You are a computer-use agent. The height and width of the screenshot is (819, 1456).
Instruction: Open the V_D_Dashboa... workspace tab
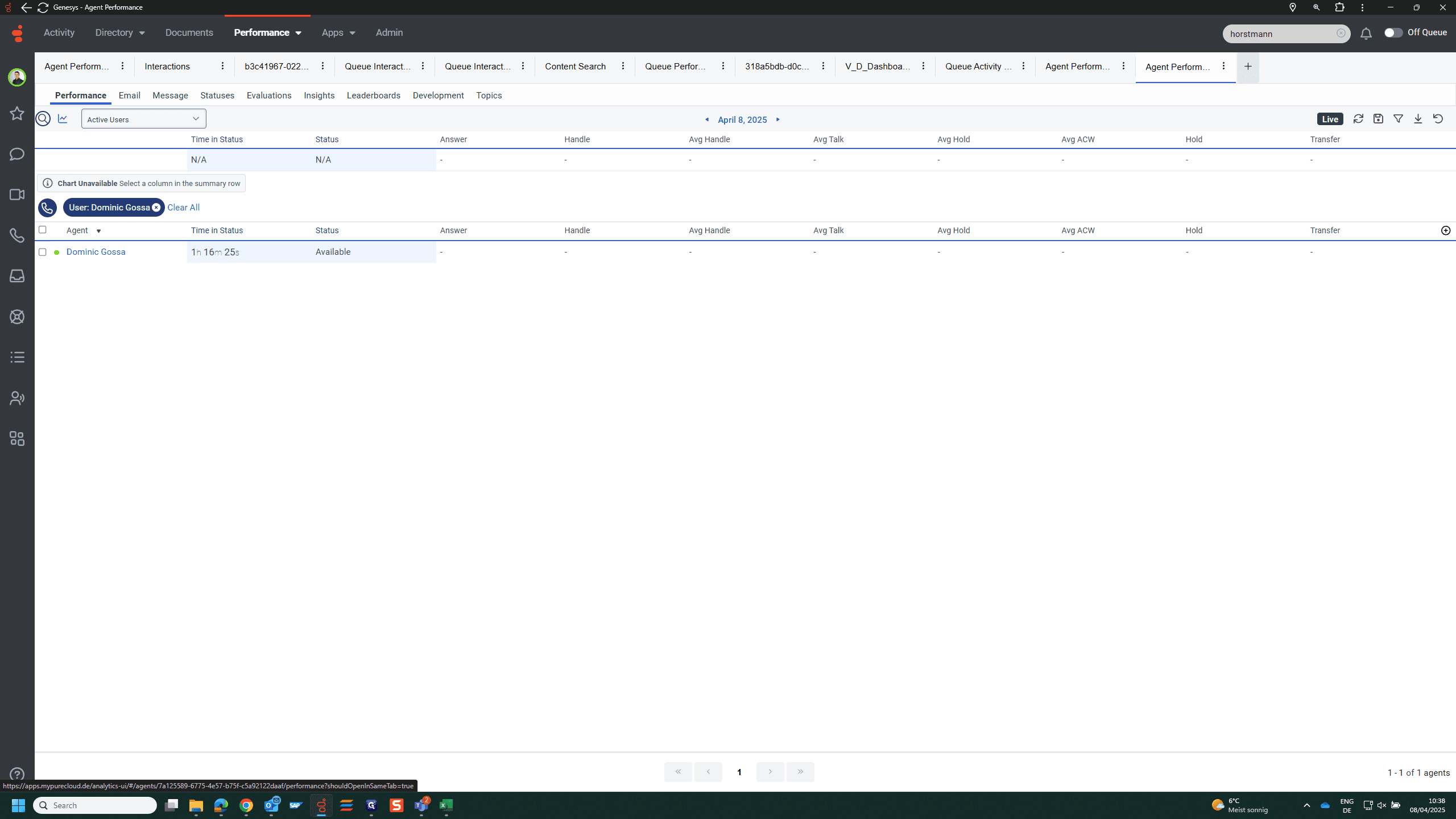877,67
